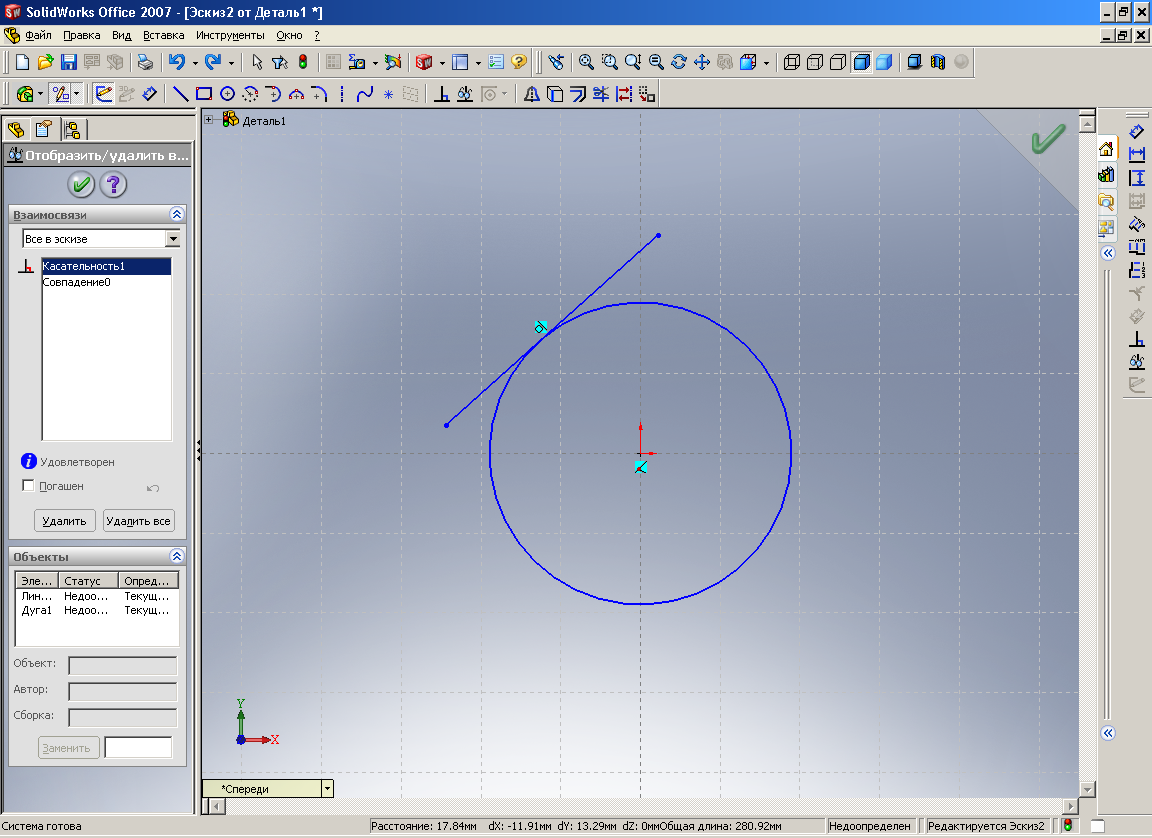Select the Circle sketch tool
The width and height of the screenshot is (1152, 838).
tap(227, 94)
